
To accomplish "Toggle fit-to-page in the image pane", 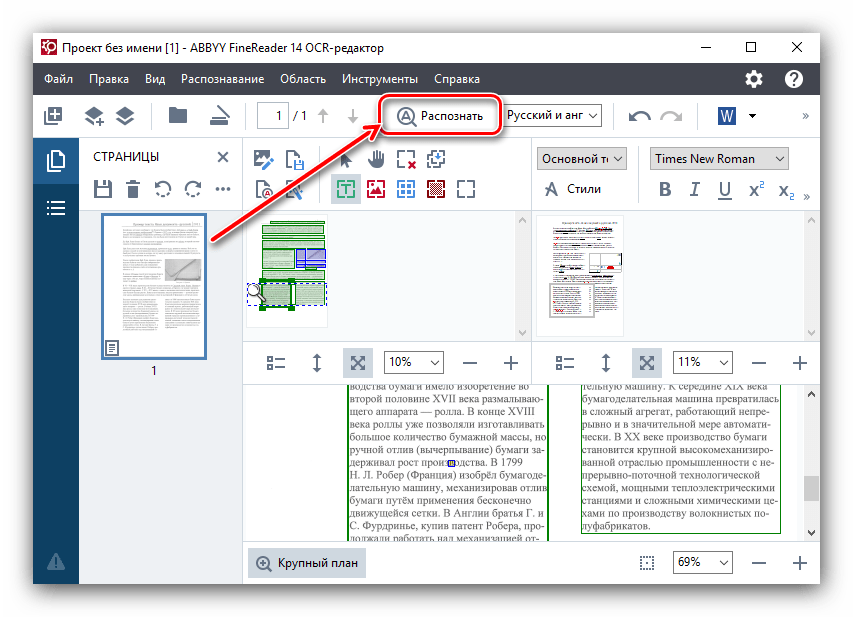I will [358, 362].
